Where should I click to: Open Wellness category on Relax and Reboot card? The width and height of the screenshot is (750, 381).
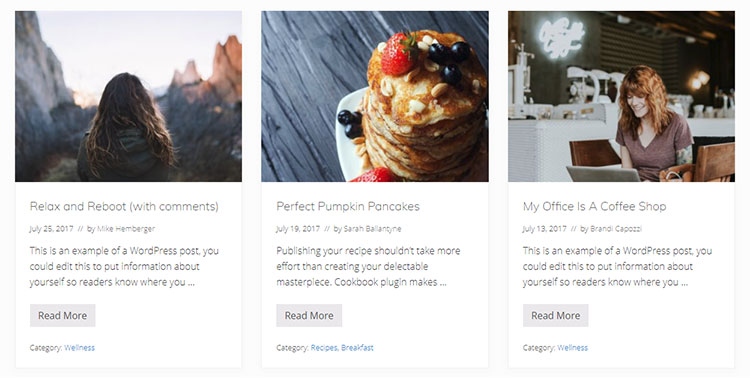click(79, 348)
